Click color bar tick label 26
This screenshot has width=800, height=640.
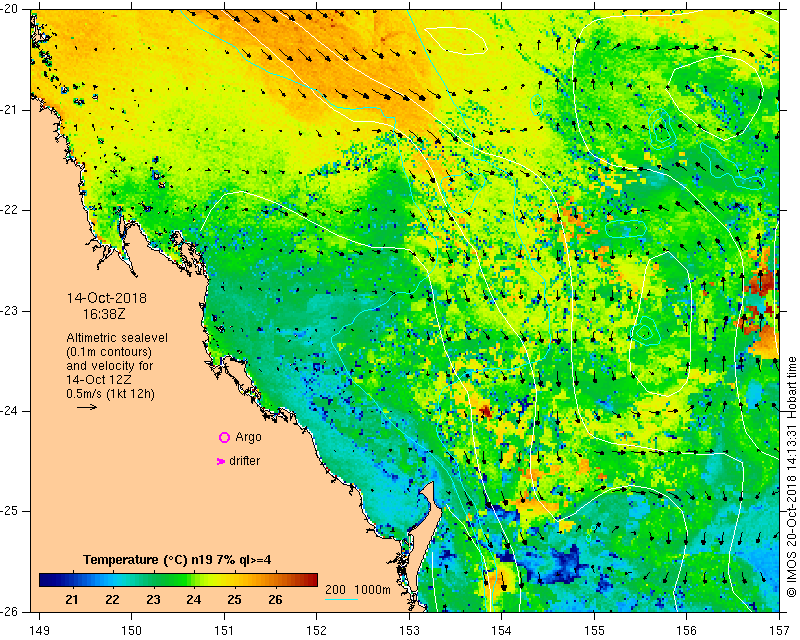click(x=276, y=600)
